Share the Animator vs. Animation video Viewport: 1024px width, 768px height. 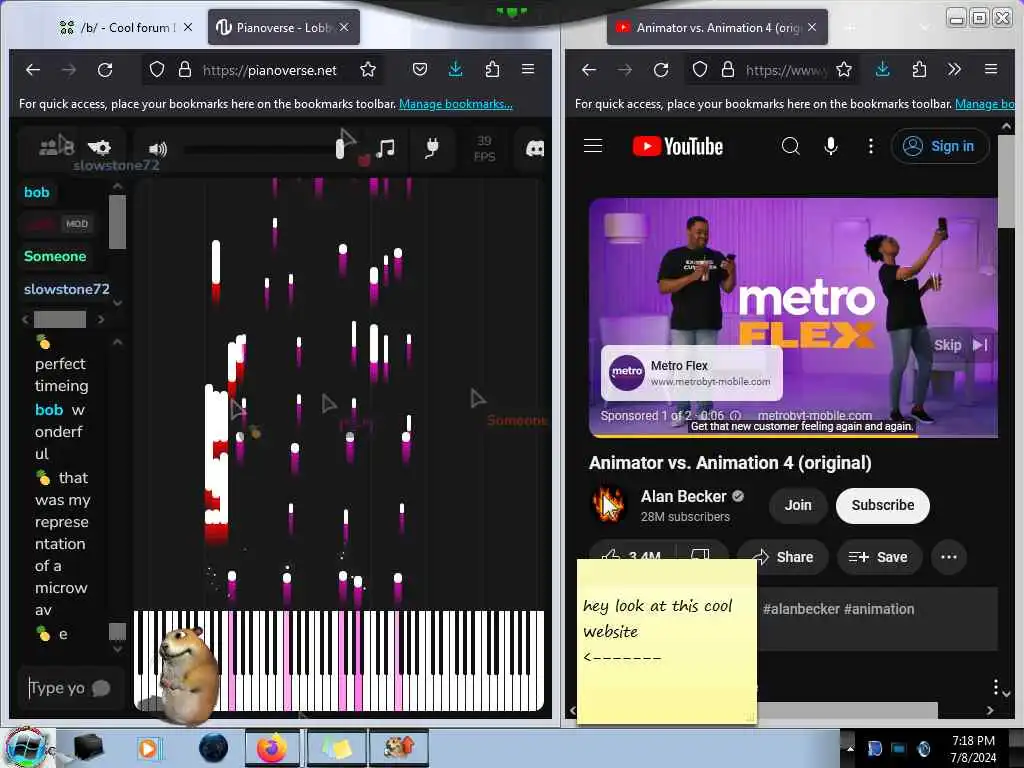pyautogui.click(x=783, y=557)
